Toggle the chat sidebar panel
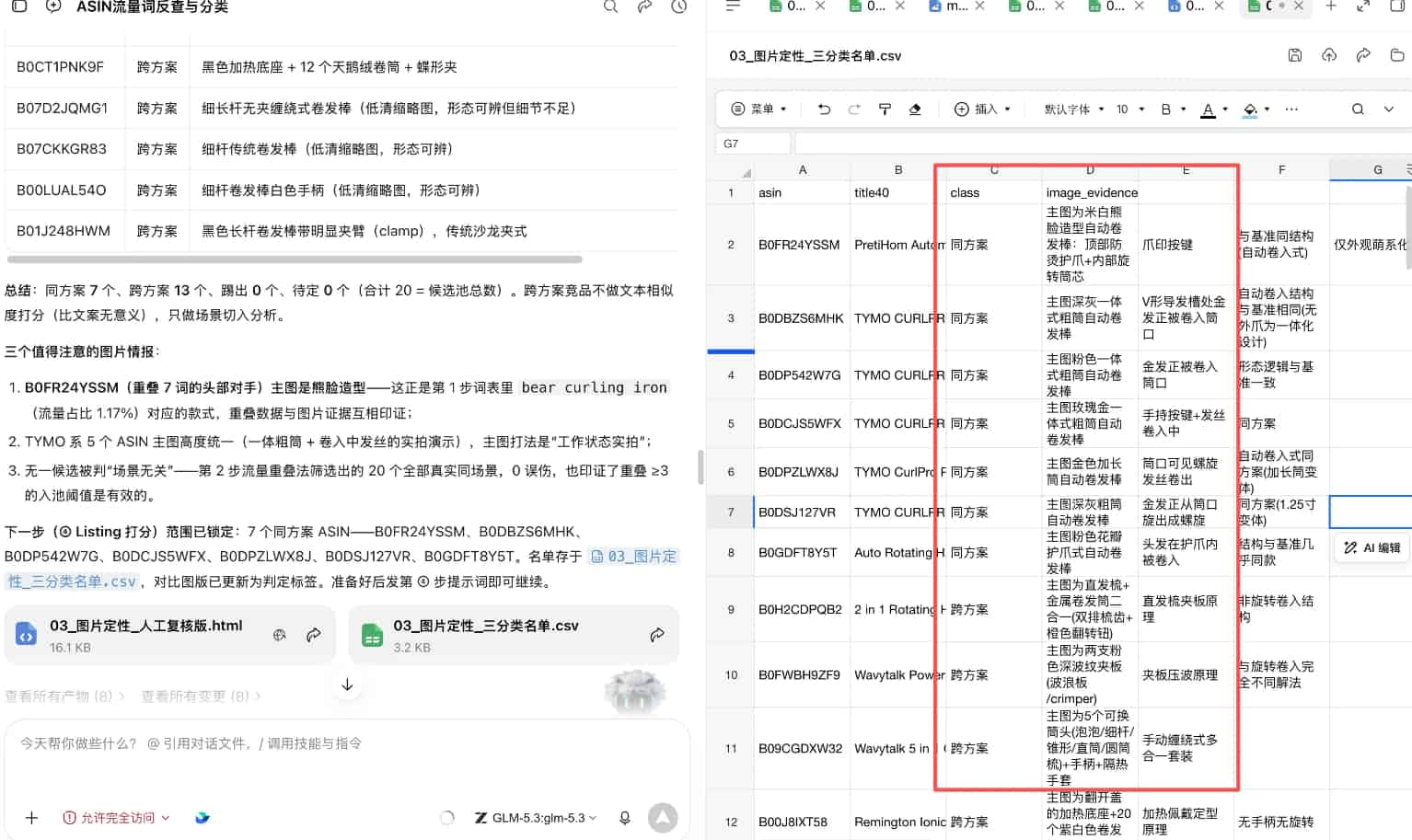 18,6
